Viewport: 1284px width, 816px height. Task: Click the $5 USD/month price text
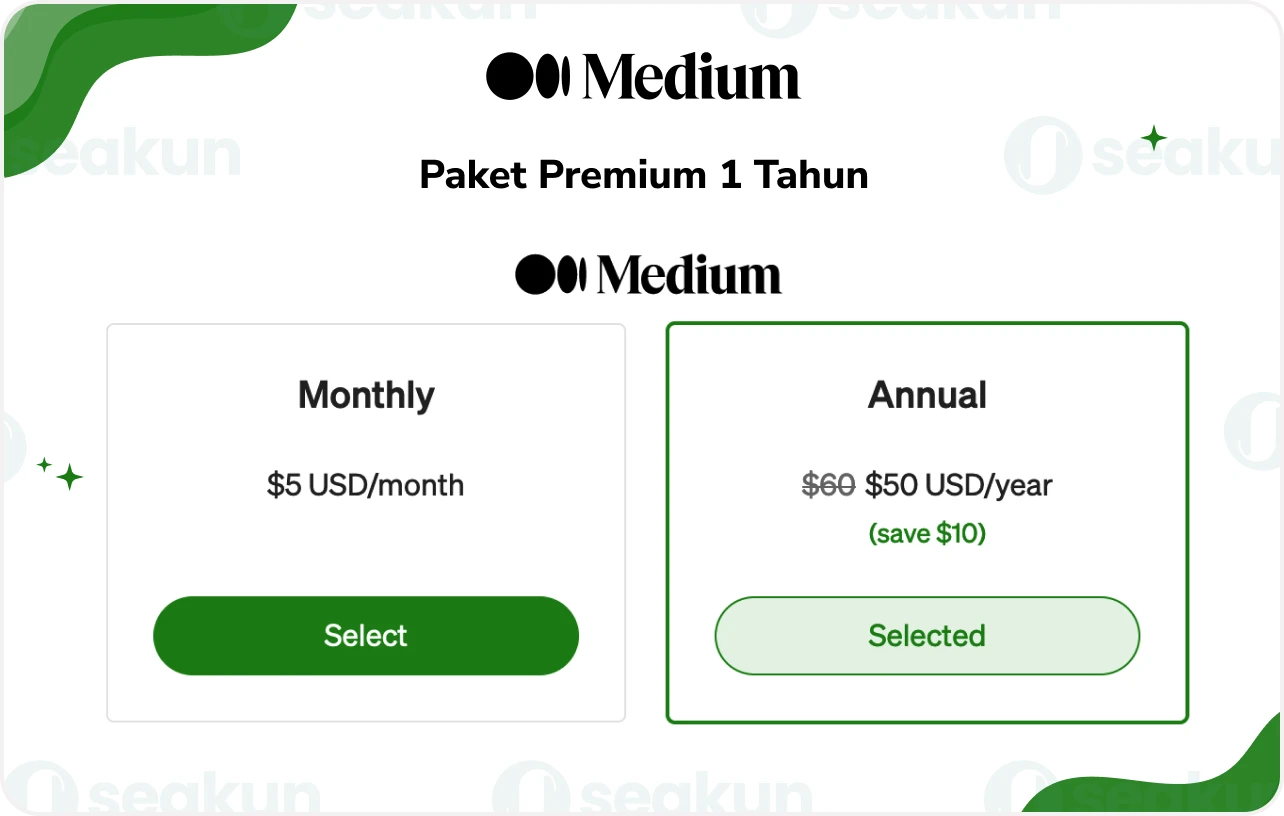[x=365, y=485]
